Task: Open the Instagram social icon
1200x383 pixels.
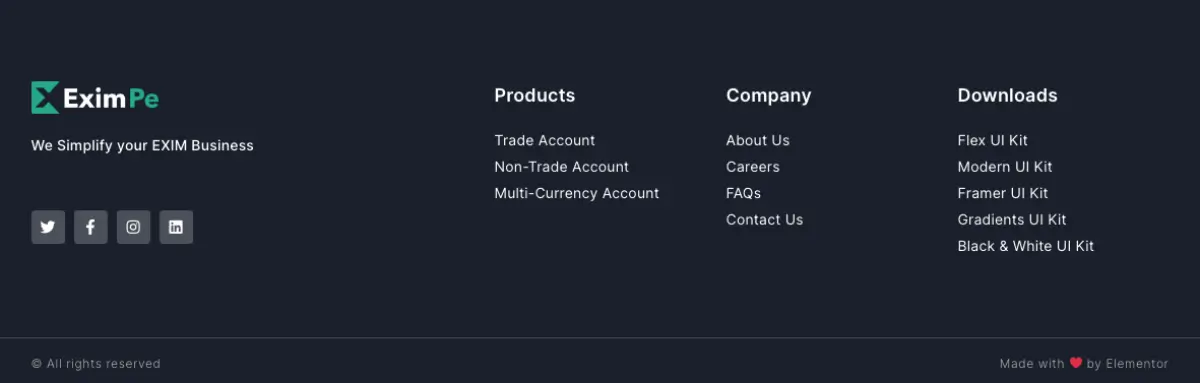Action: (133, 227)
